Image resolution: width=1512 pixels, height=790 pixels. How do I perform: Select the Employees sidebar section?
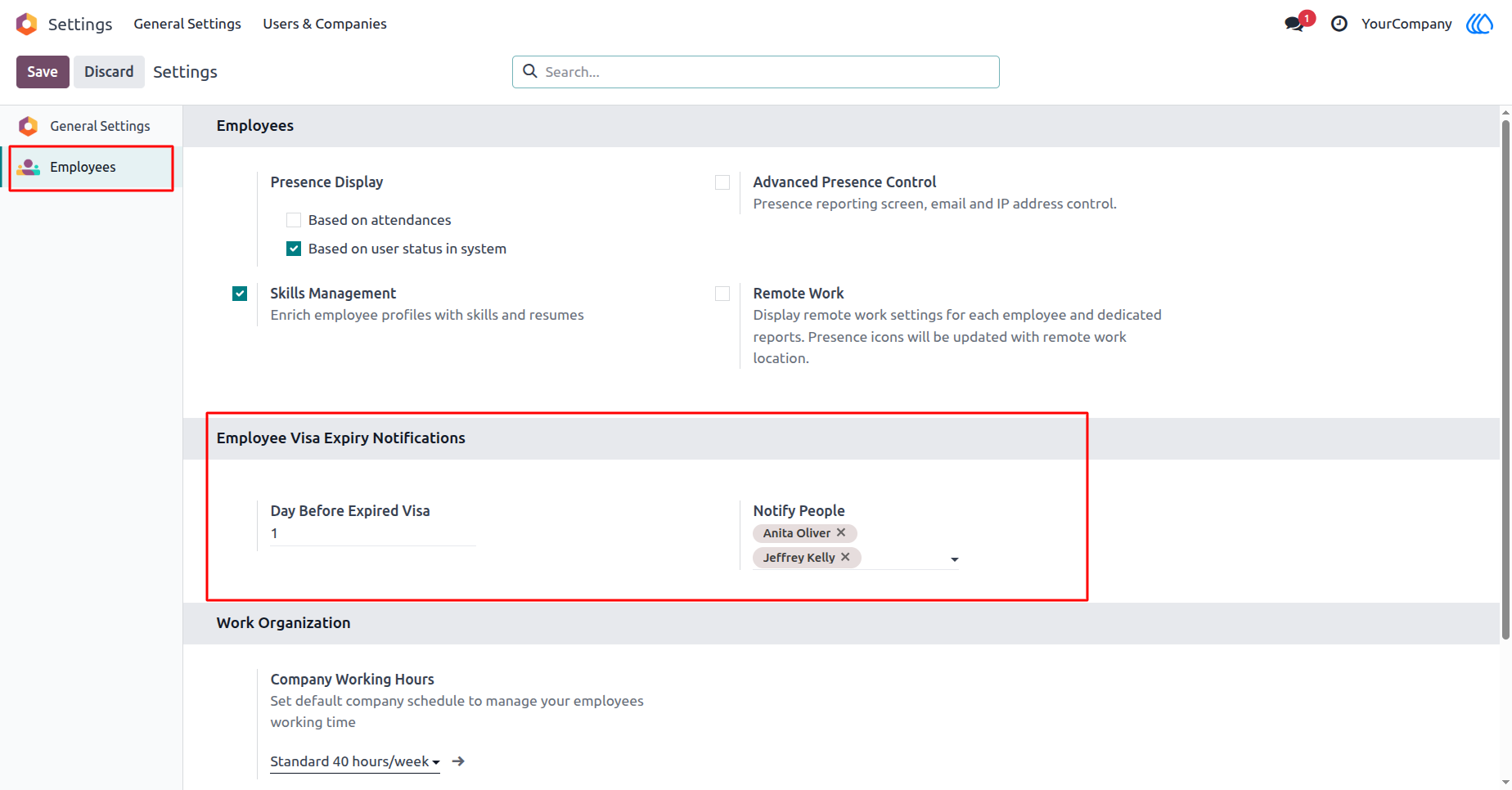91,167
